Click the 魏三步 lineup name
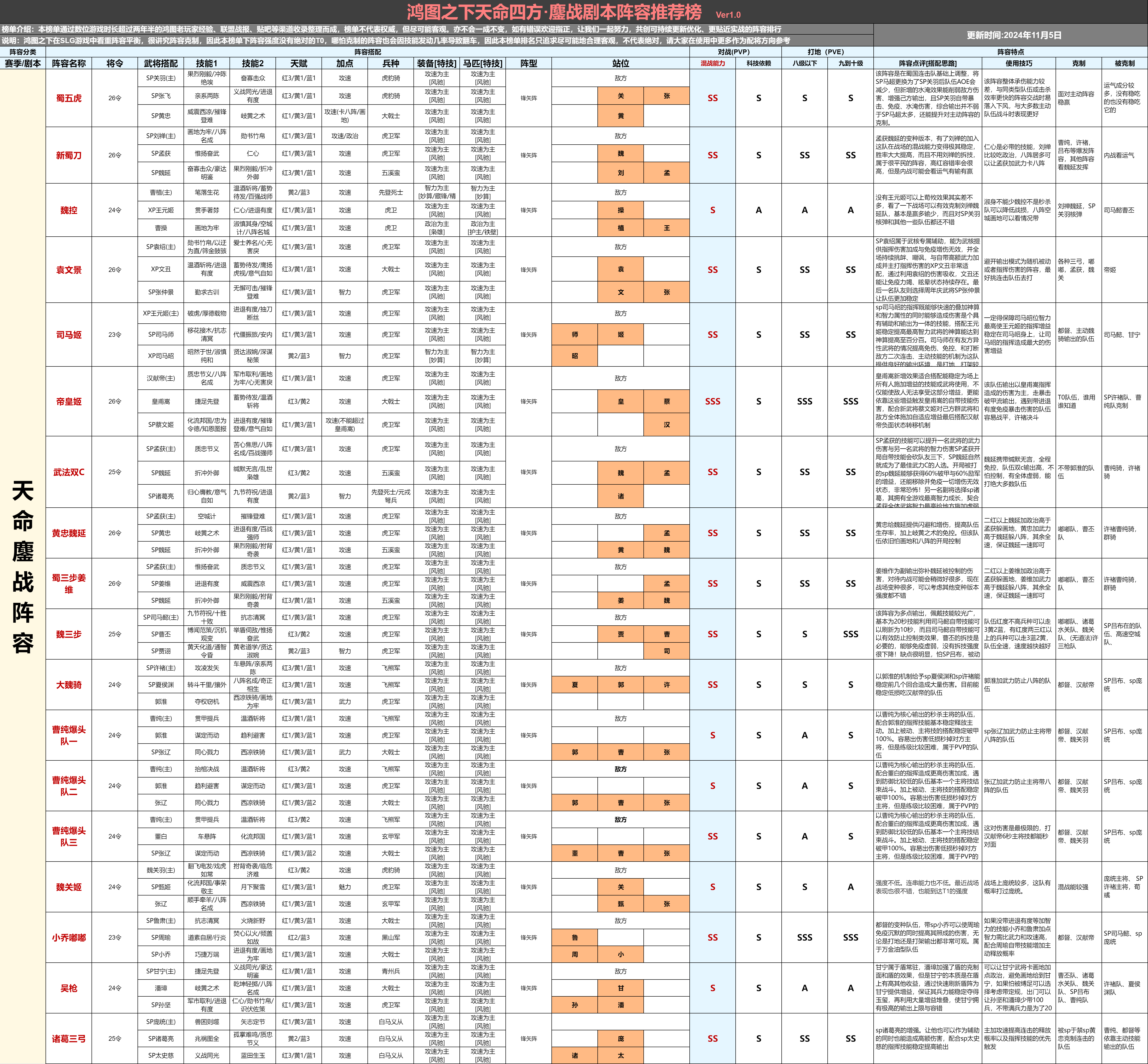The image size is (1148, 1064). click(69, 634)
